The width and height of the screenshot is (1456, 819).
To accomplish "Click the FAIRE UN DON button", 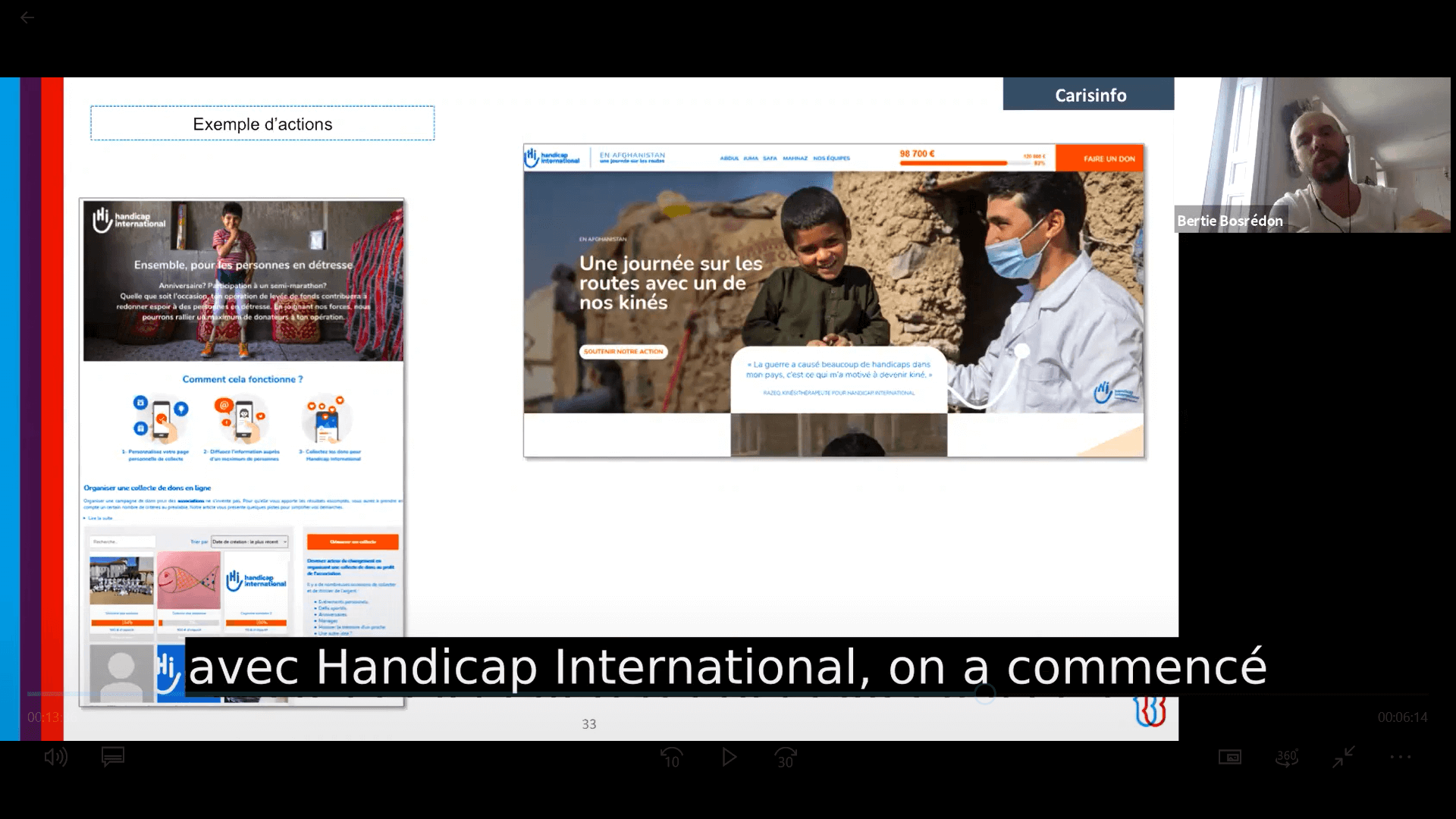I will pyautogui.click(x=1100, y=158).
